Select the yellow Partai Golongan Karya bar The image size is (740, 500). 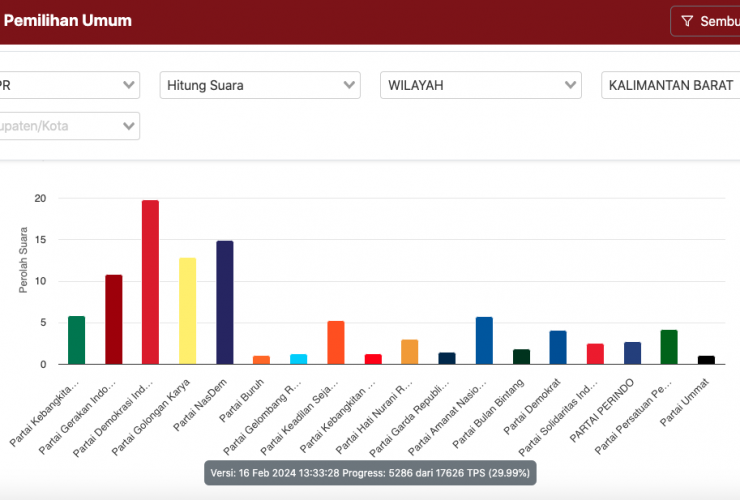187,311
